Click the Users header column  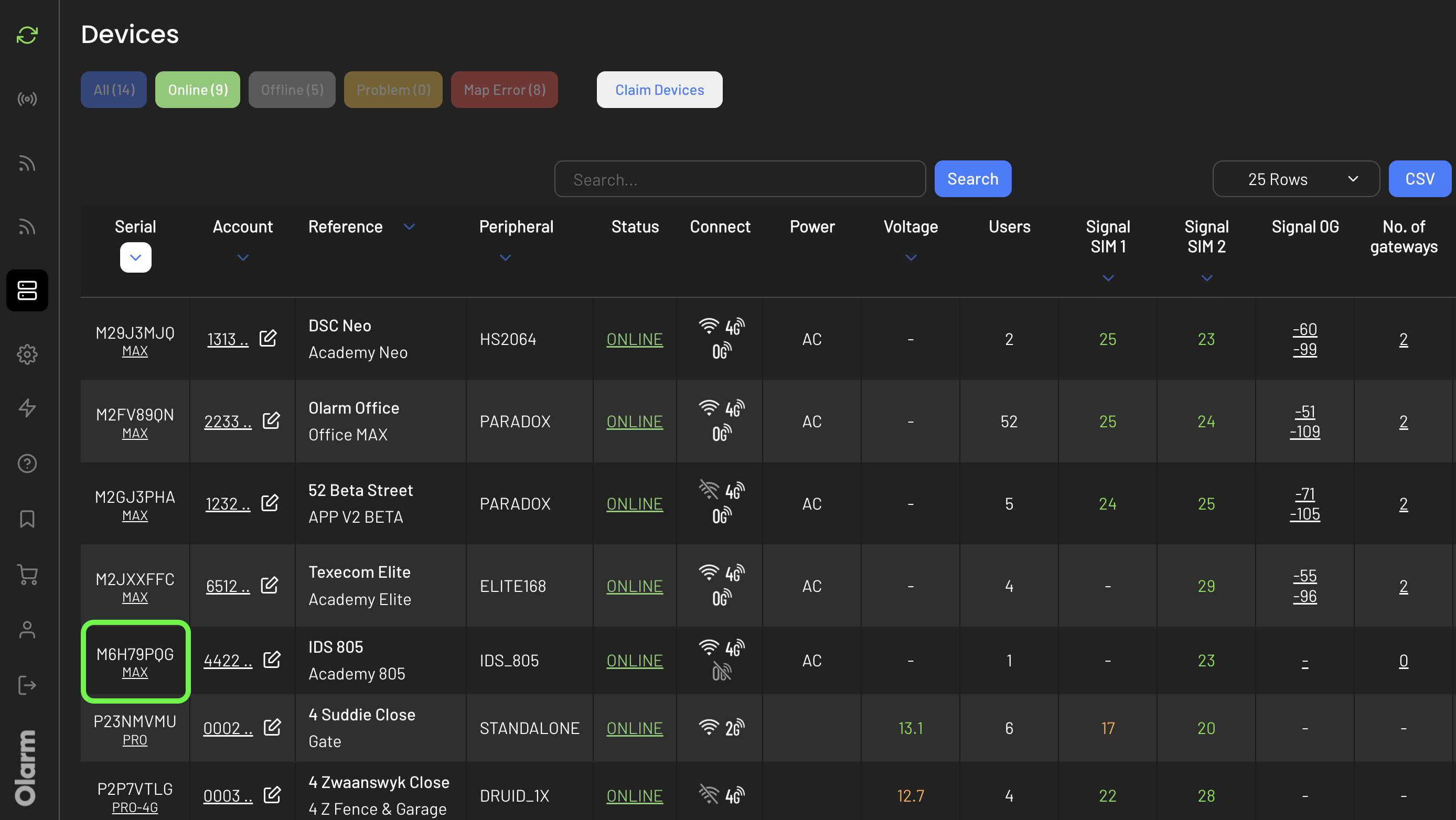click(1009, 226)
